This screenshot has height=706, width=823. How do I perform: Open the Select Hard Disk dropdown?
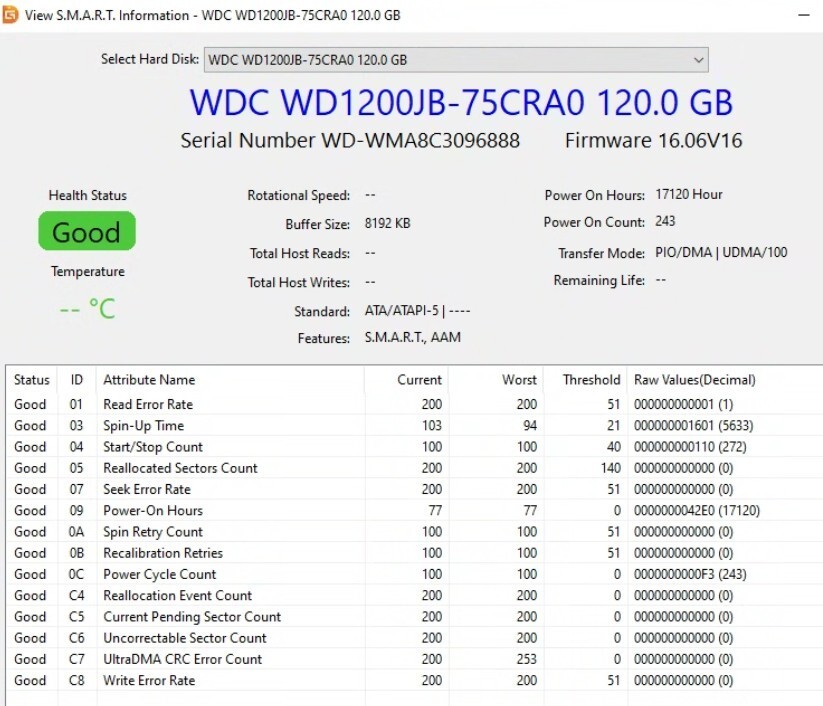coord(456,60)
